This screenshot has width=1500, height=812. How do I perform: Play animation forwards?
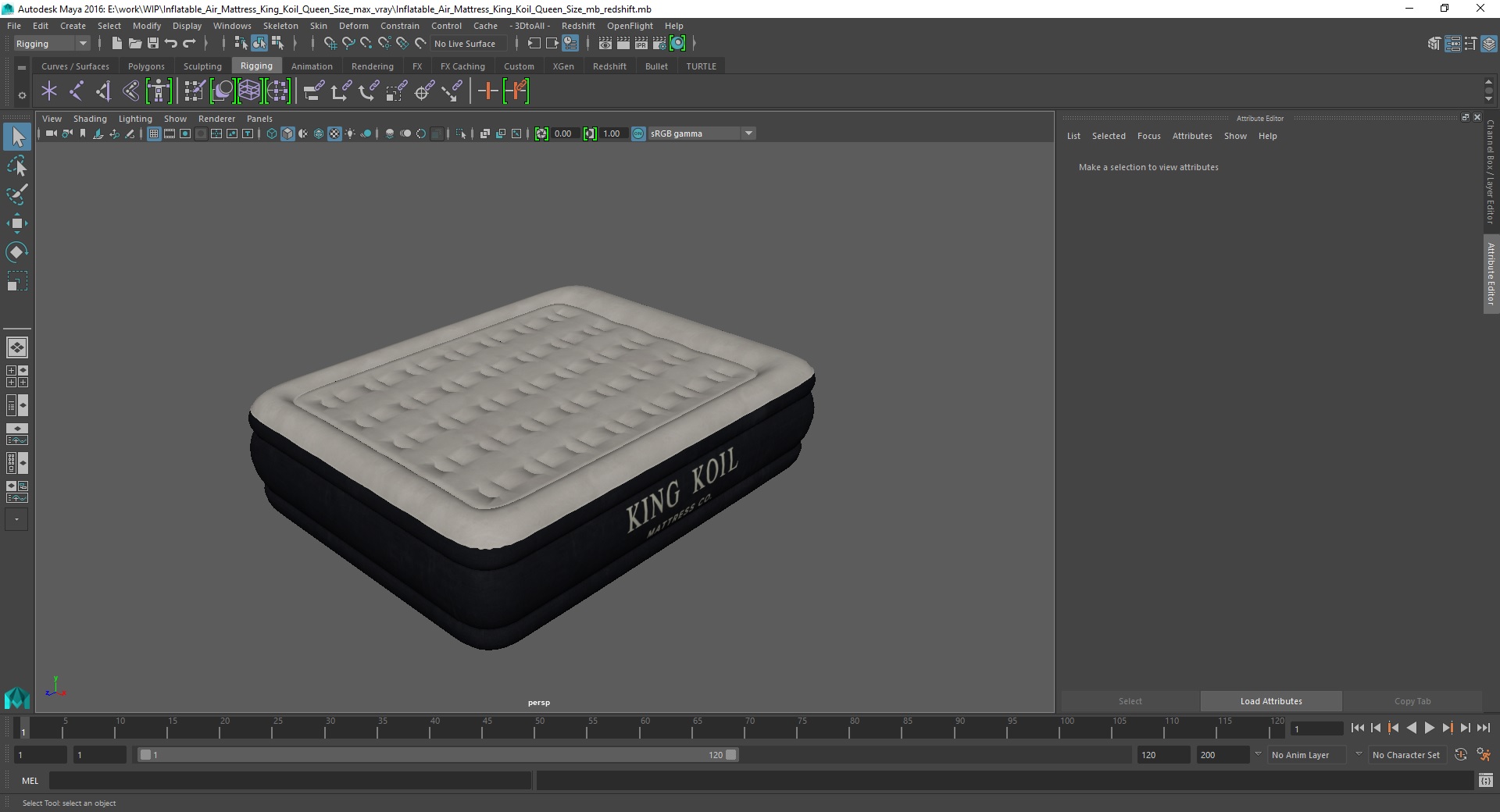click(1429, 728)
